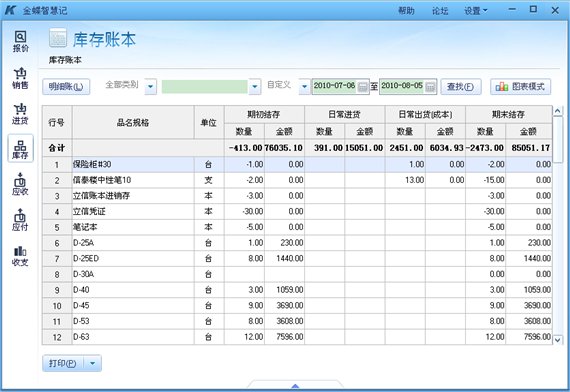Image resolution: width=570 pixels, height=392 pixels.
Task: Click the start date field 2010-07-06
Action: click(334, 86)
